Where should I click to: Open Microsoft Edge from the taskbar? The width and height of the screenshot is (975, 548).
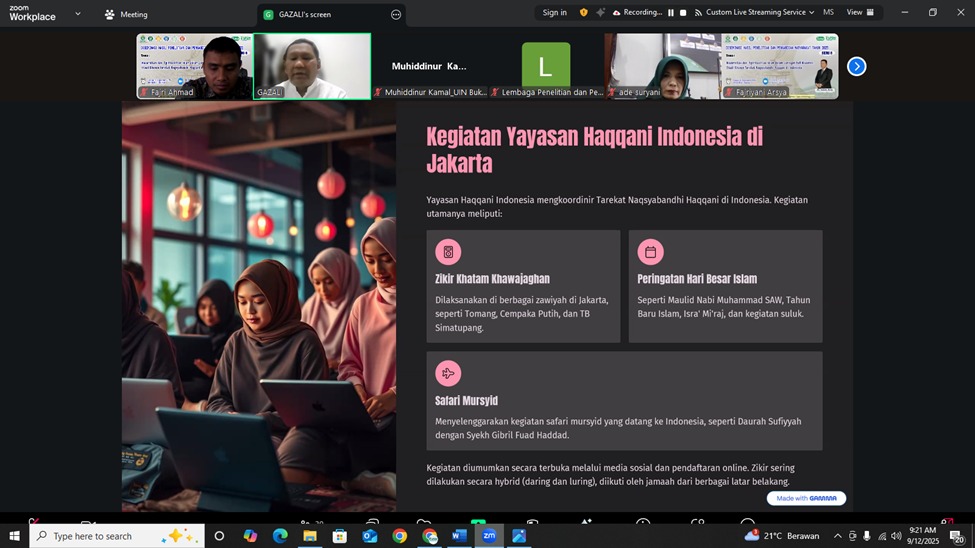tap(280, 536)
